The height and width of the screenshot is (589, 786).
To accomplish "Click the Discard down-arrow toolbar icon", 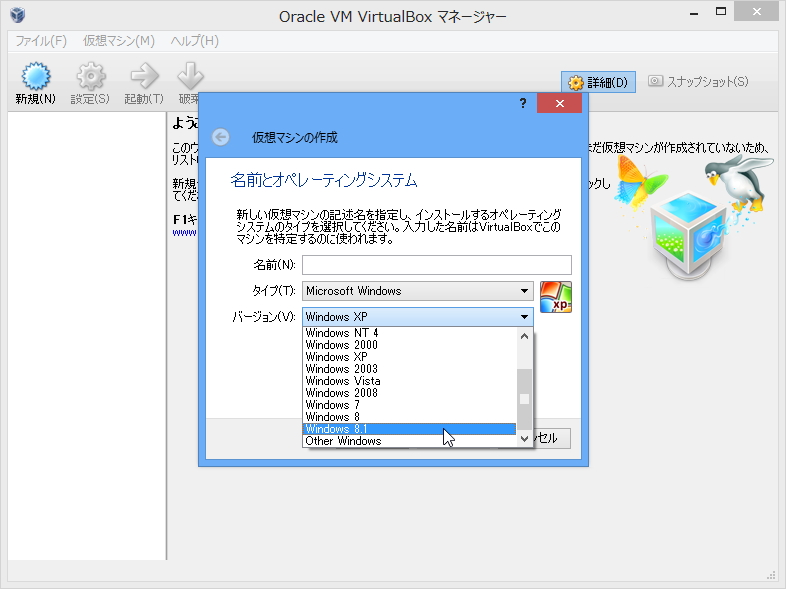I will click(190, 76).
